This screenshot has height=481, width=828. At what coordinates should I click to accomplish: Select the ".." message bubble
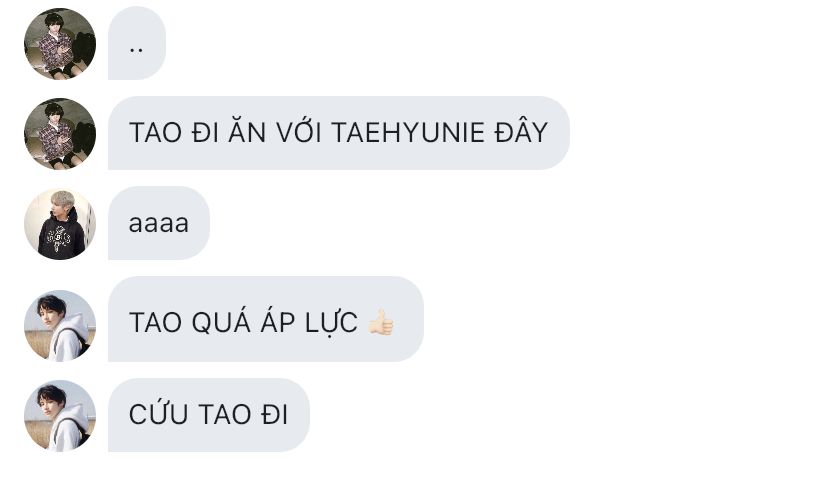[137, 43]
